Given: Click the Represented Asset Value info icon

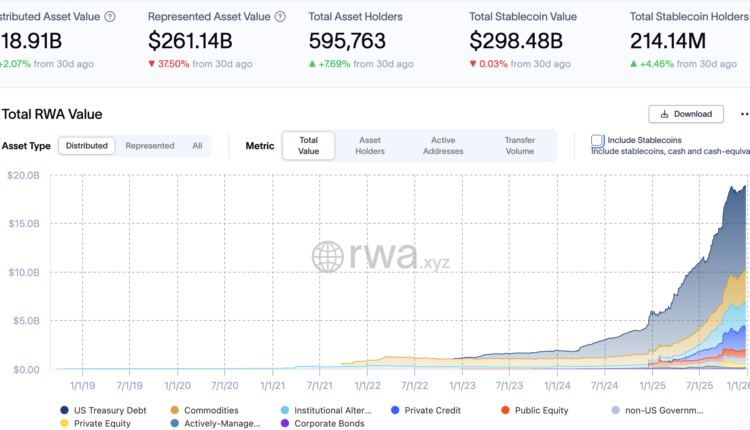Looking at the screenshot, I should 280,17.
